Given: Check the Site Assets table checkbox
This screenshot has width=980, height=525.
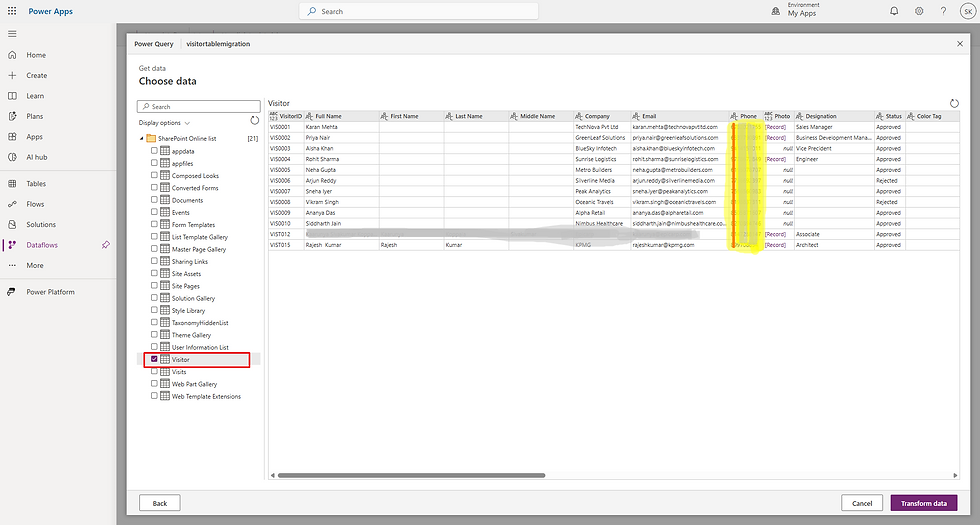Looking at the screenshot, I should click(x=154, y=273).
